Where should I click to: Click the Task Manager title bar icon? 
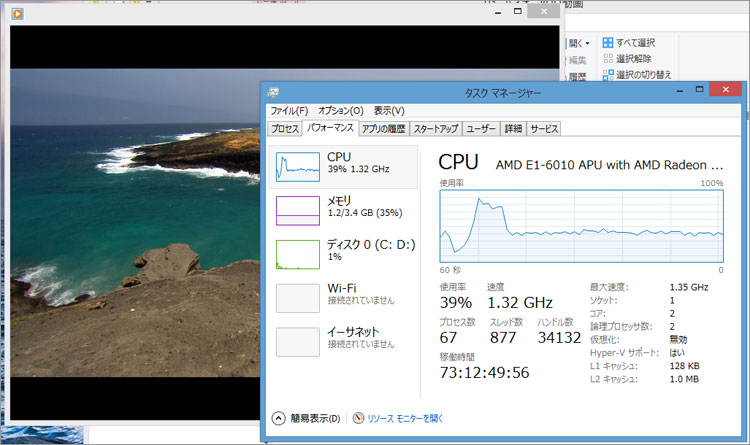pos(273,92)
